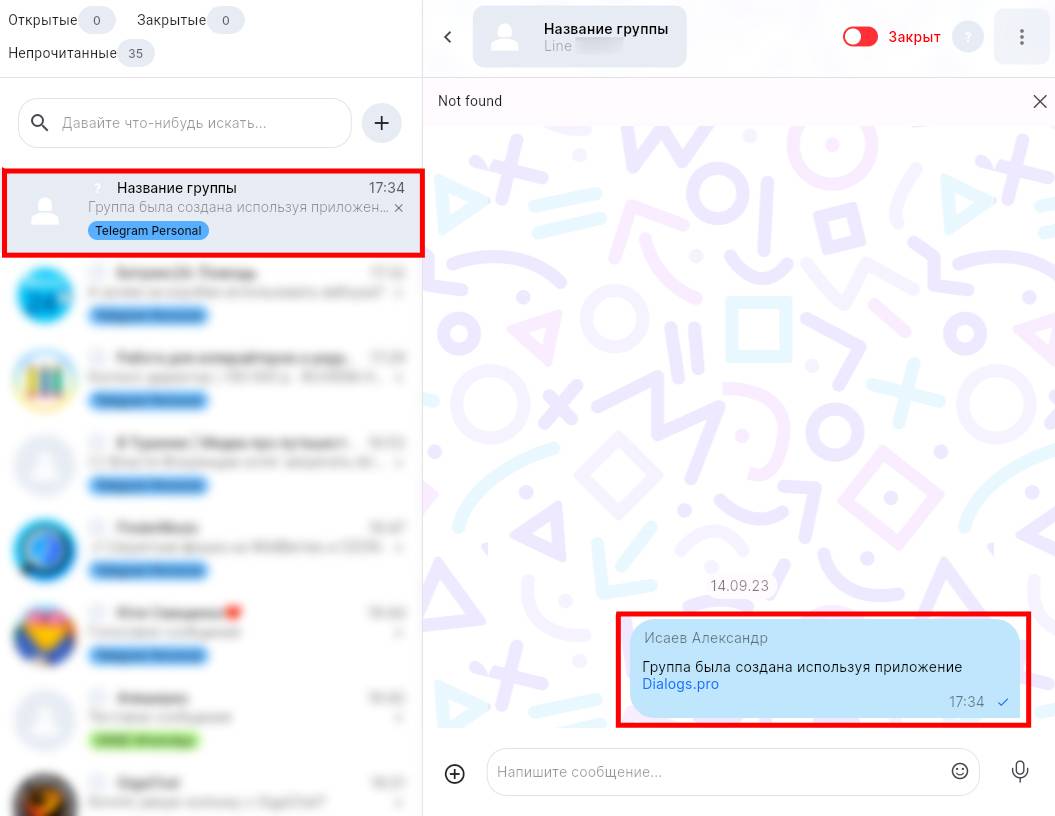Click the attachment plus icon near message field
Viewport: 1055px width, 816px height.
point(455,773)
